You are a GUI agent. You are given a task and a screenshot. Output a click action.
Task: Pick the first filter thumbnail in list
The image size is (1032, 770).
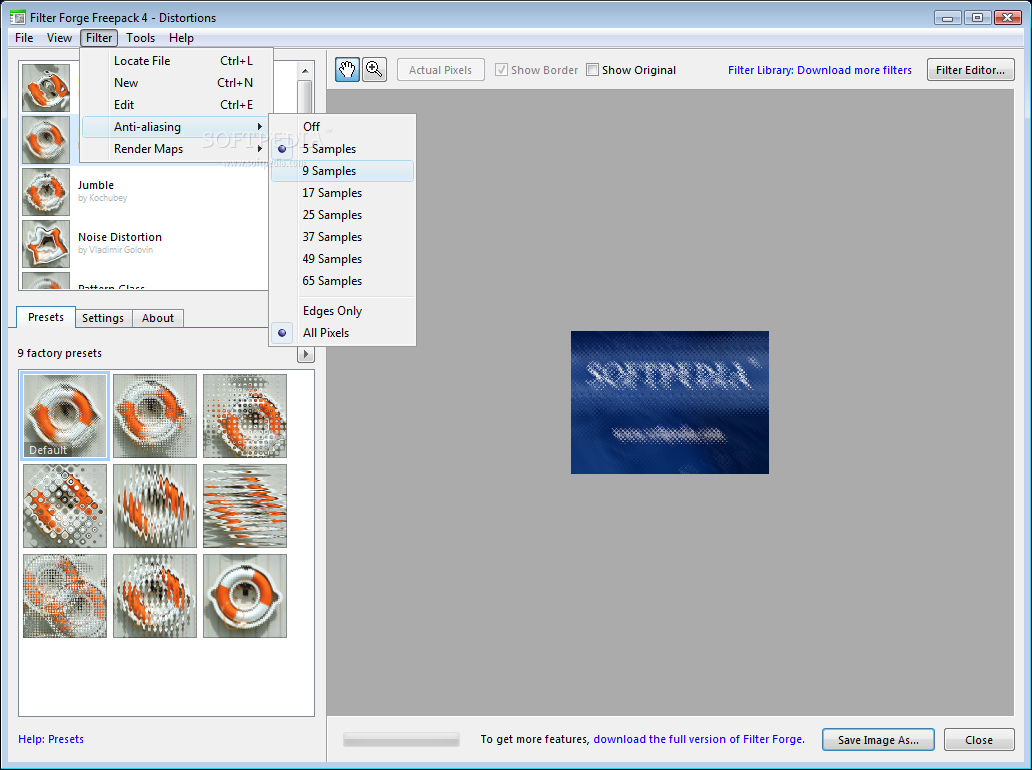[46, 88]
